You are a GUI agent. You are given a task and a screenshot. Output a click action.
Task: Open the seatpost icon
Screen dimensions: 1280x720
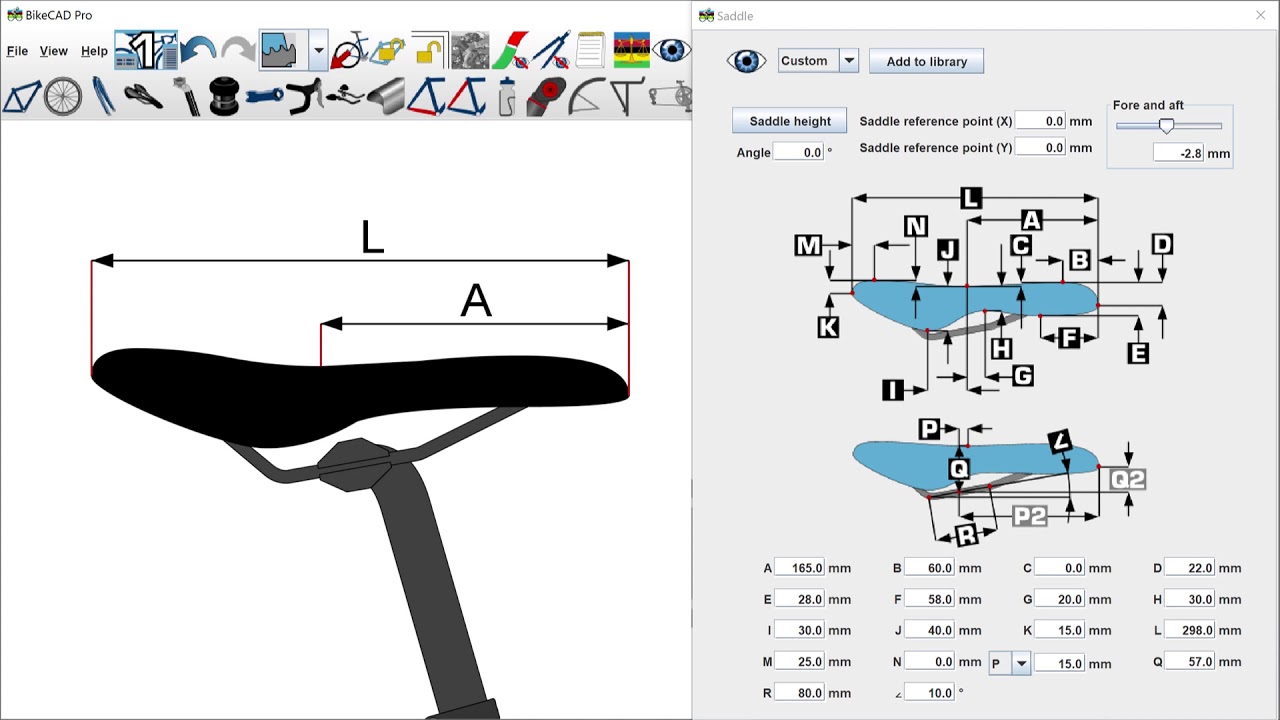tap(186, 97)
